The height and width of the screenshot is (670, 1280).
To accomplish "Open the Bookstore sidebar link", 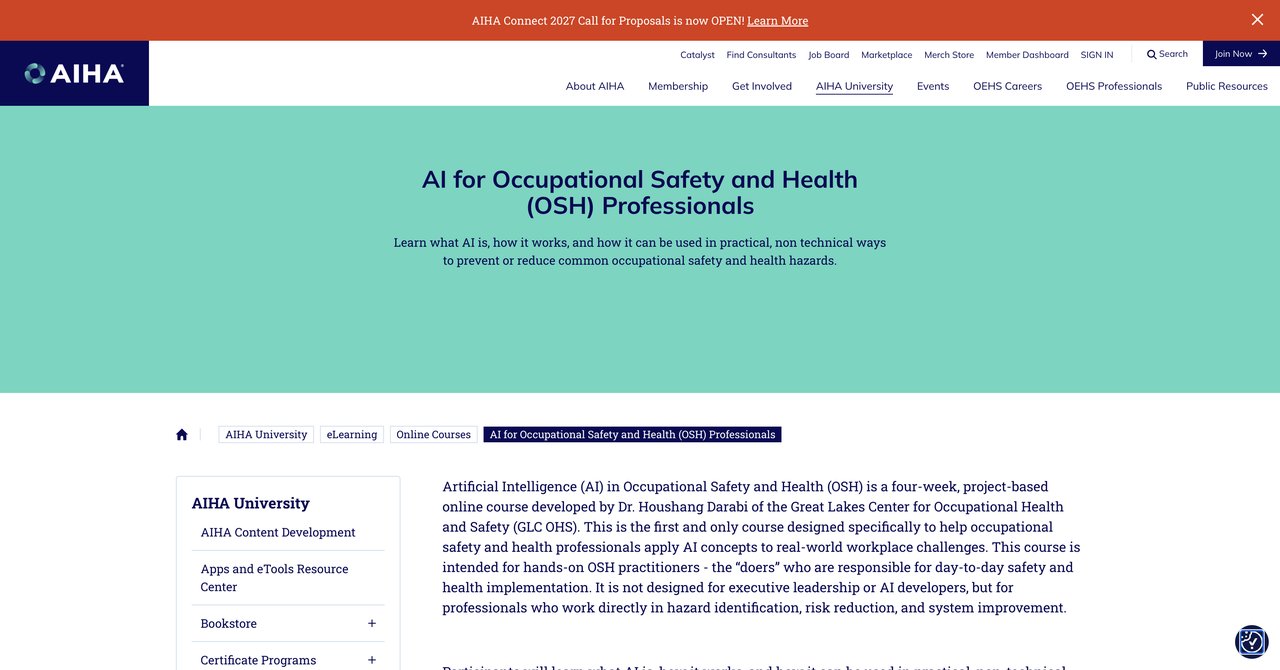I will (229, 623).
